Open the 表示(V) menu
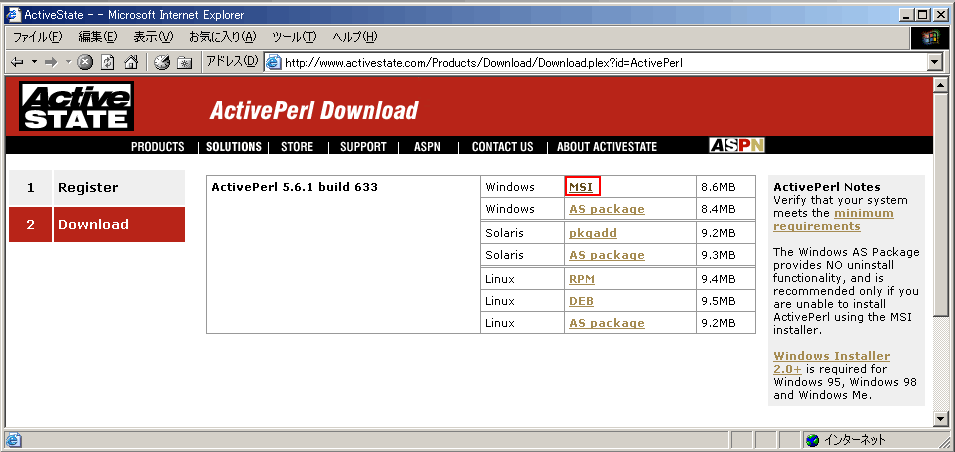This screenshot has height=452, width=955. (153, 37)
